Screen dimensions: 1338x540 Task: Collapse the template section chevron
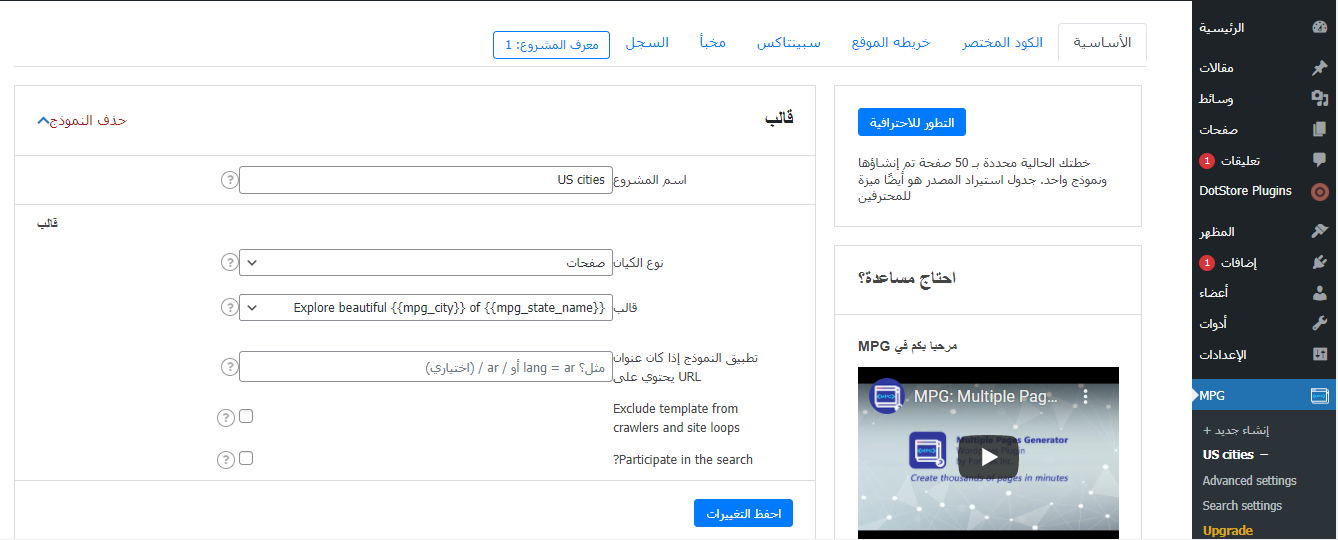click(x=42, y=120)
